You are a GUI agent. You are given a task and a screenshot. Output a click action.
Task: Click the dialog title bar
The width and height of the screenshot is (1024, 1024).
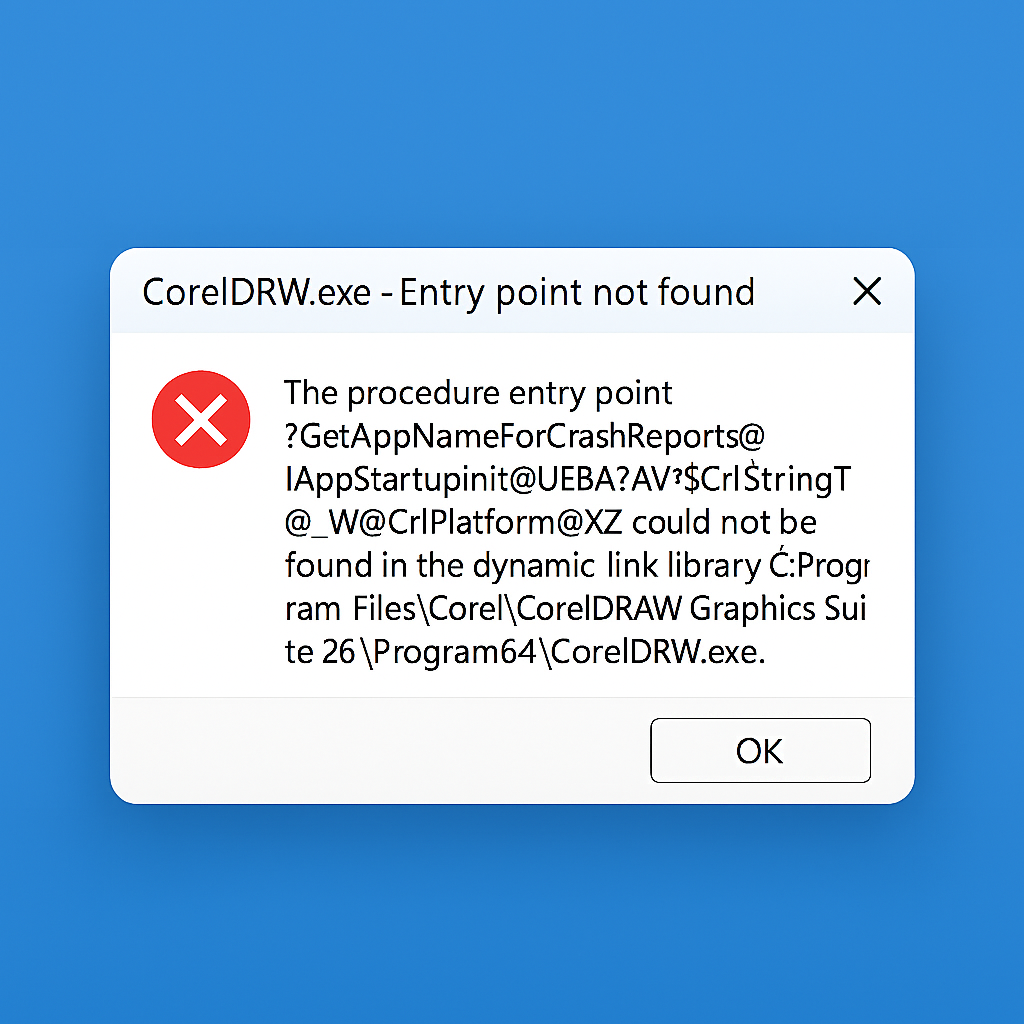(500, 292)
